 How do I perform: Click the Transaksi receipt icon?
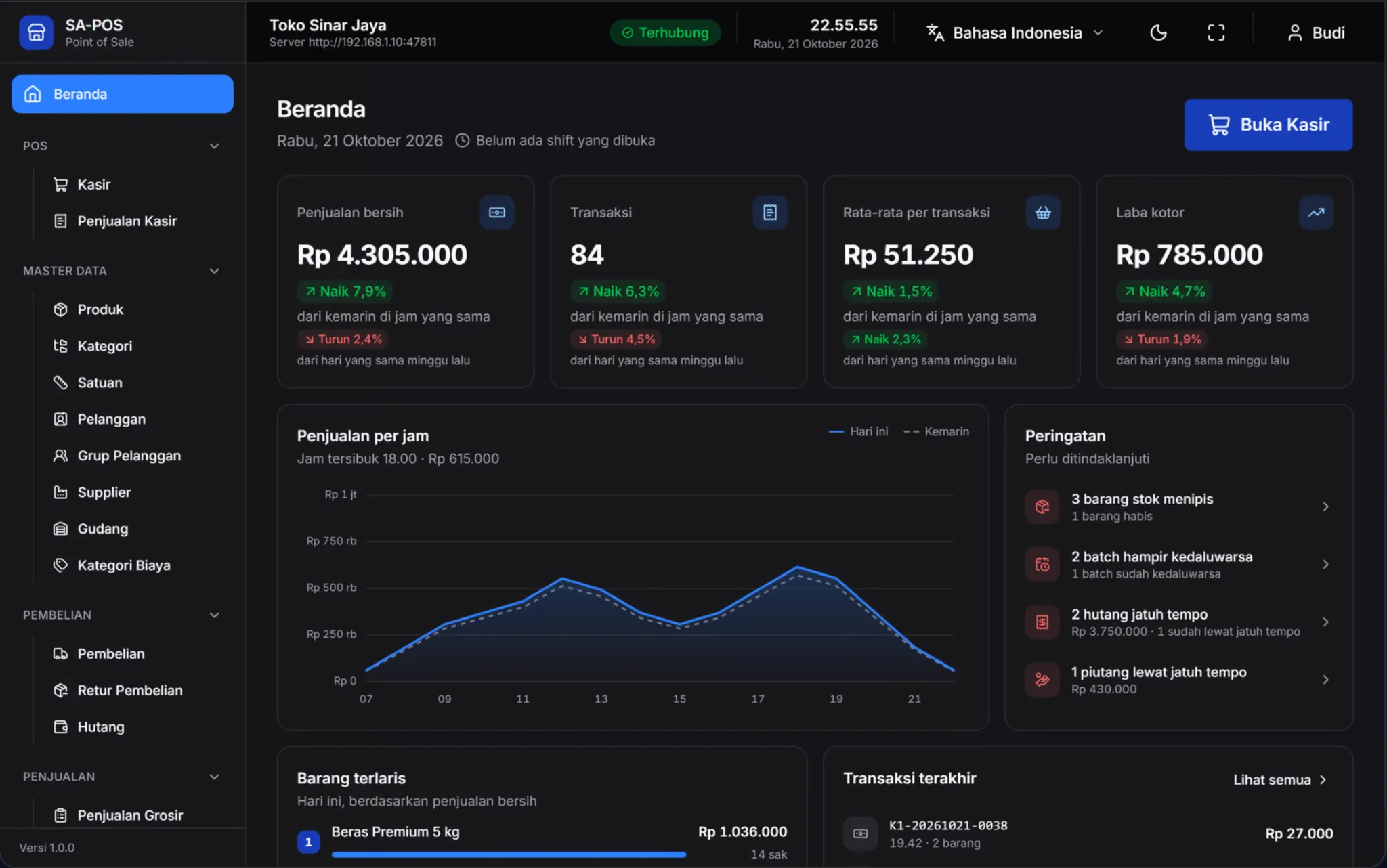point(770,213)
